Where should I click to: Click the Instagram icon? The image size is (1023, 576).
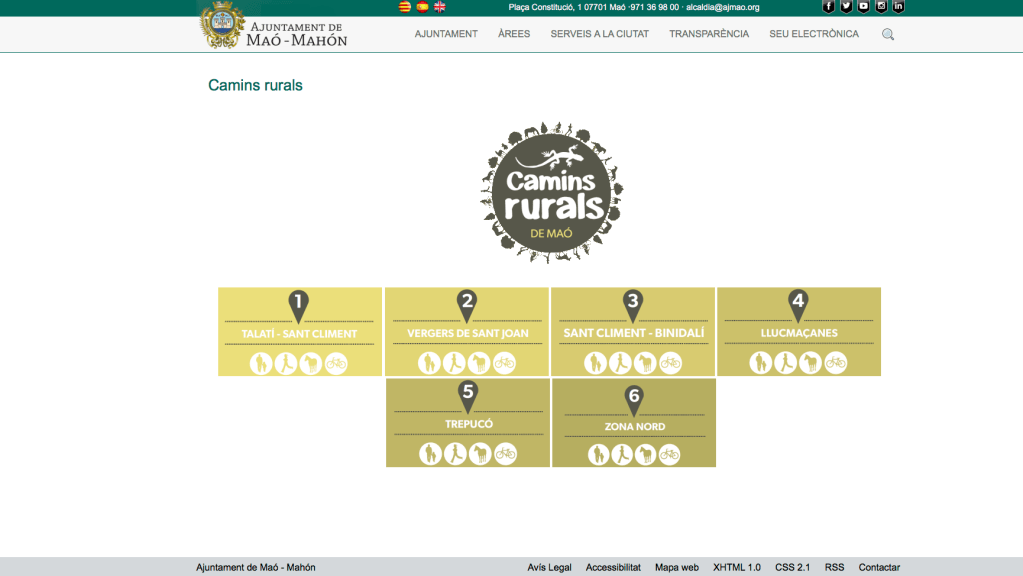coord(881,7)
